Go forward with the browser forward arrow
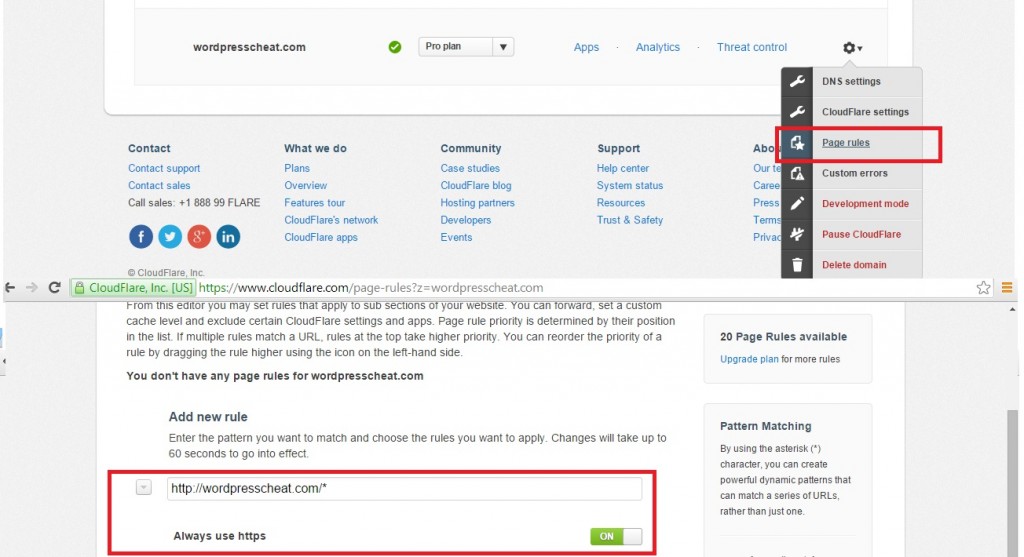This screenshot has width=1024, height=557. pos(31,287)
